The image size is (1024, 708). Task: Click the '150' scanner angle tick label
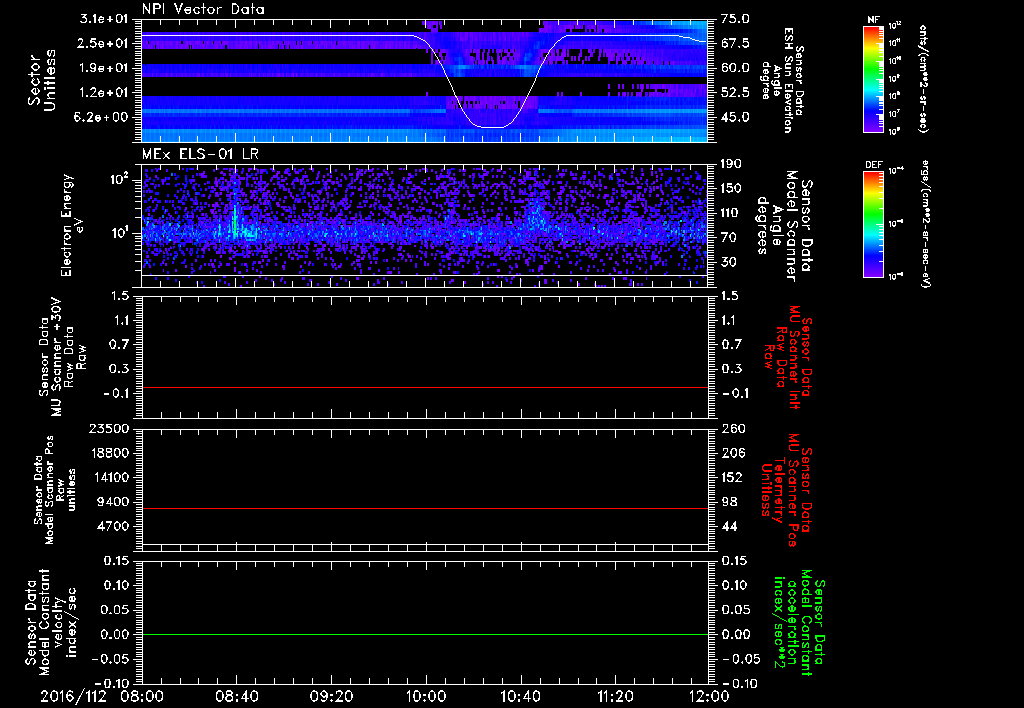(732, 189)
